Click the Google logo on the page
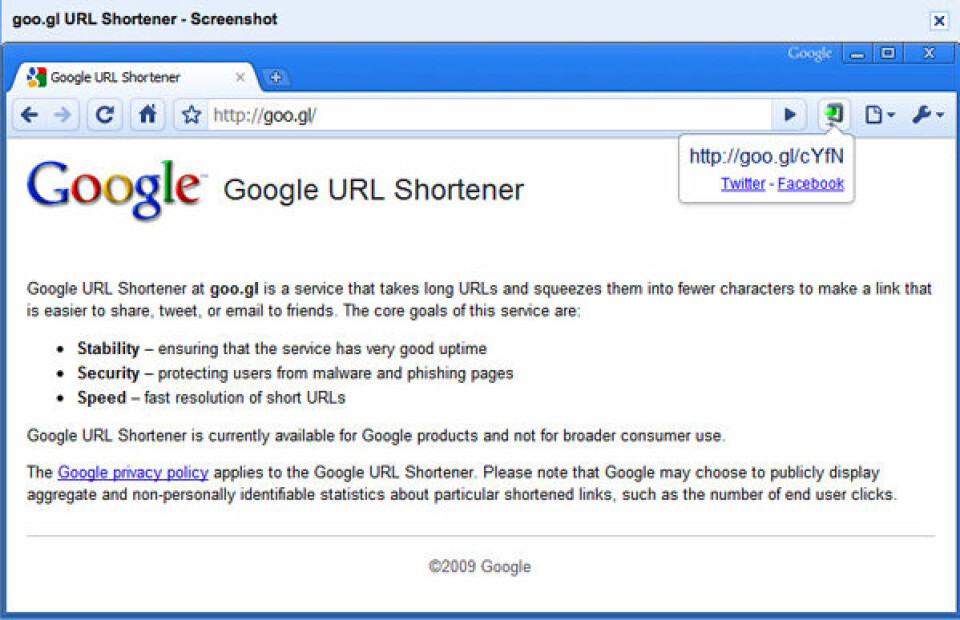This screenshot has width=960, height=620. pyautogui.click(x=114, y=189)
